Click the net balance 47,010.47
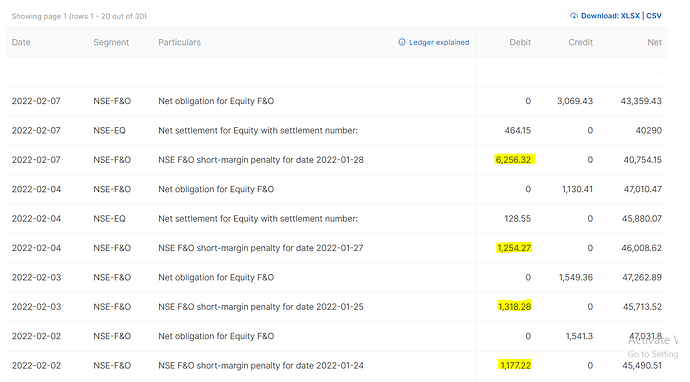Screen dimensions: 690x382 coord(642,189)
